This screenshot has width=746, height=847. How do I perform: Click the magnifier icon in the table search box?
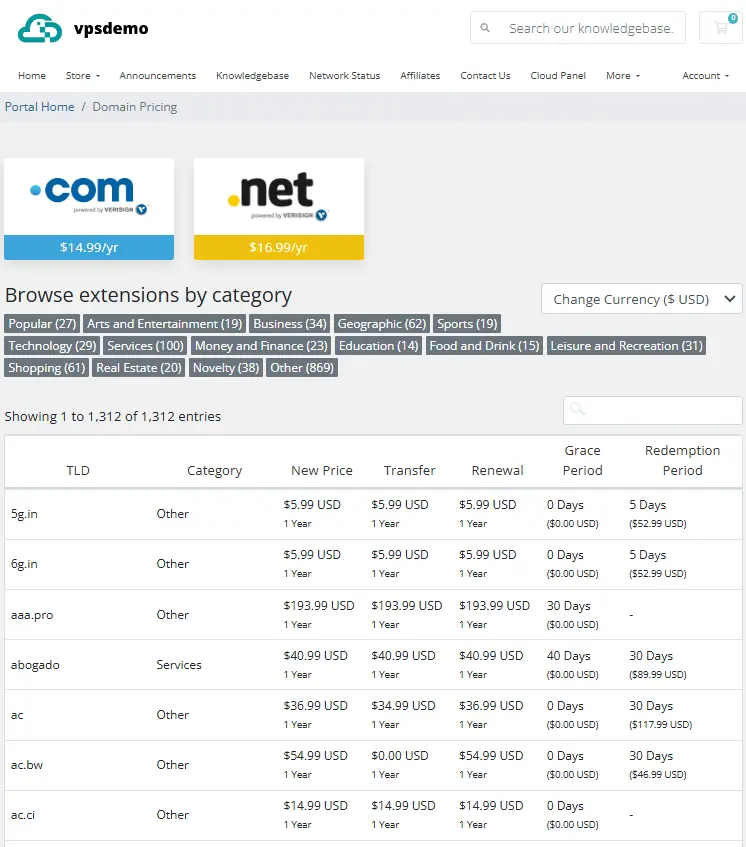(x=579, y=410)
